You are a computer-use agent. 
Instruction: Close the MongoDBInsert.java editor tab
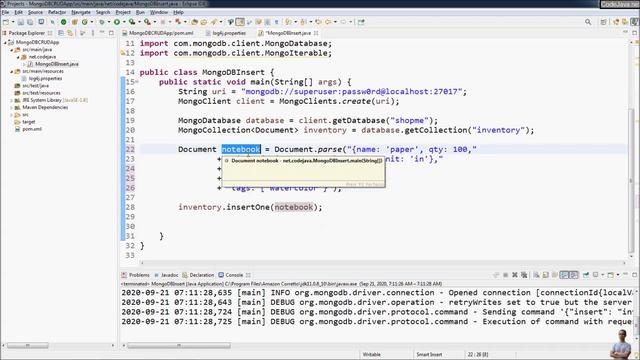pos(316,33)
